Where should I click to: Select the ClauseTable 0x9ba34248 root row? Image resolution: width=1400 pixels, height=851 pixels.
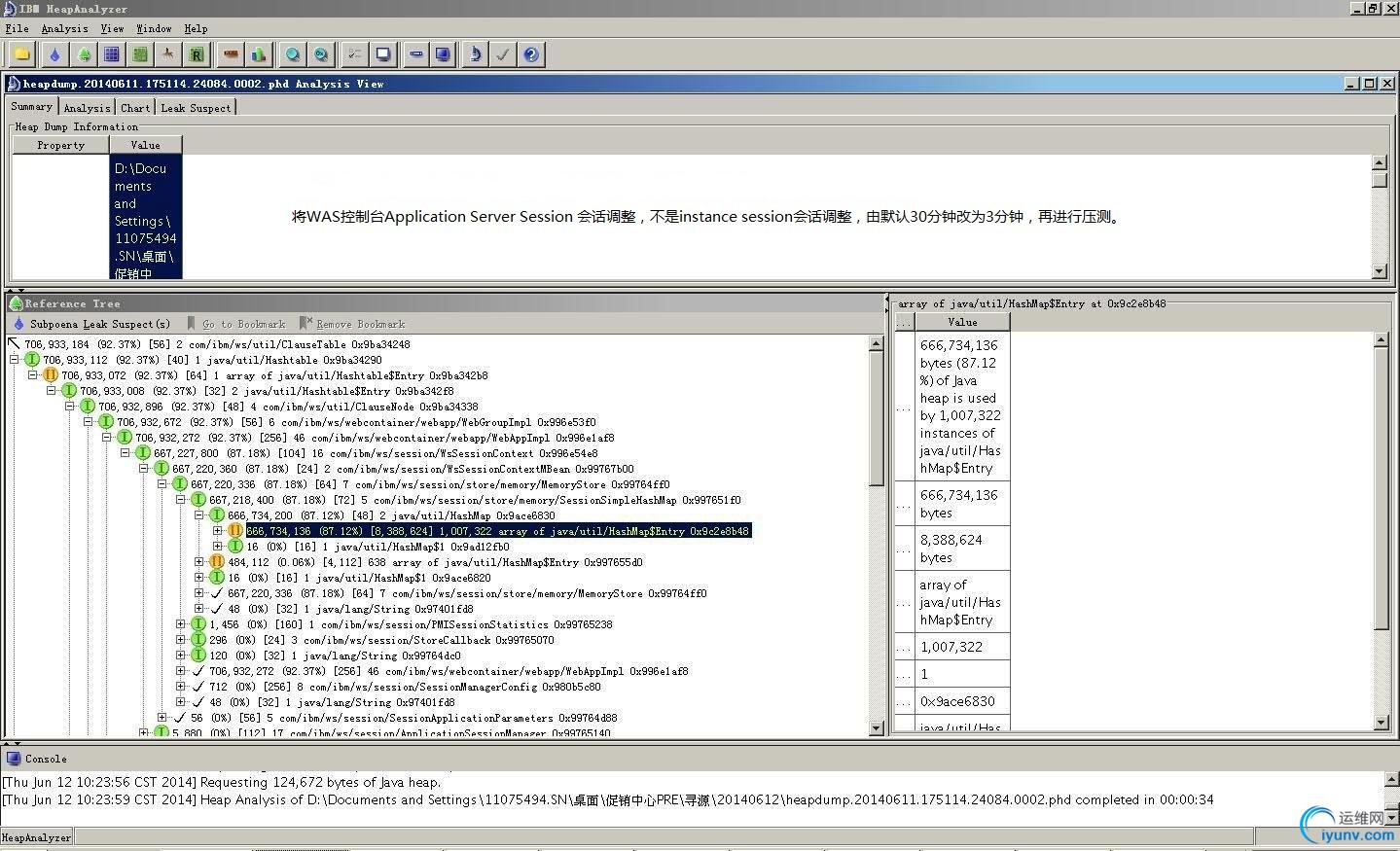click(x=217, y=344)
